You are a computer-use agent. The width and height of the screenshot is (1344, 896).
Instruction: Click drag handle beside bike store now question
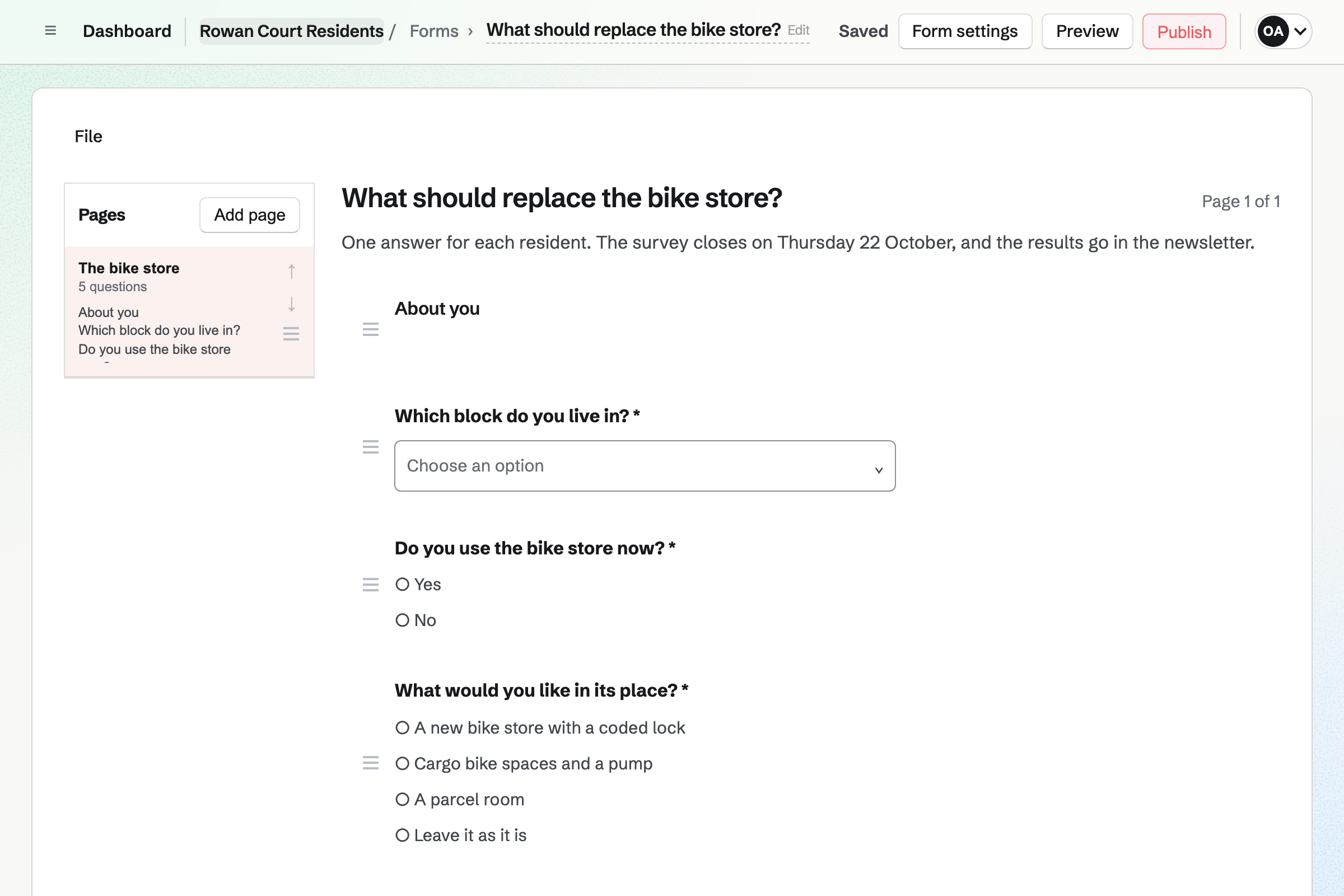(x=371, y=585)
